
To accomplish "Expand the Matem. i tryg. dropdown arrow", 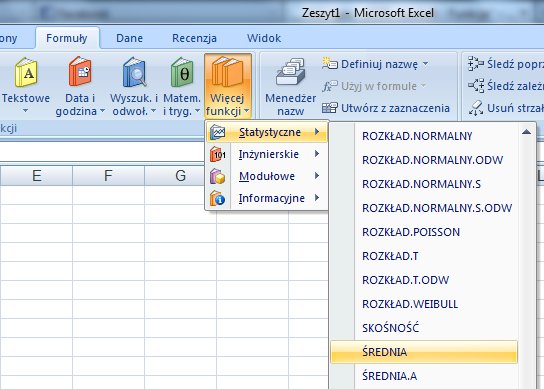I will coord(197,111).
